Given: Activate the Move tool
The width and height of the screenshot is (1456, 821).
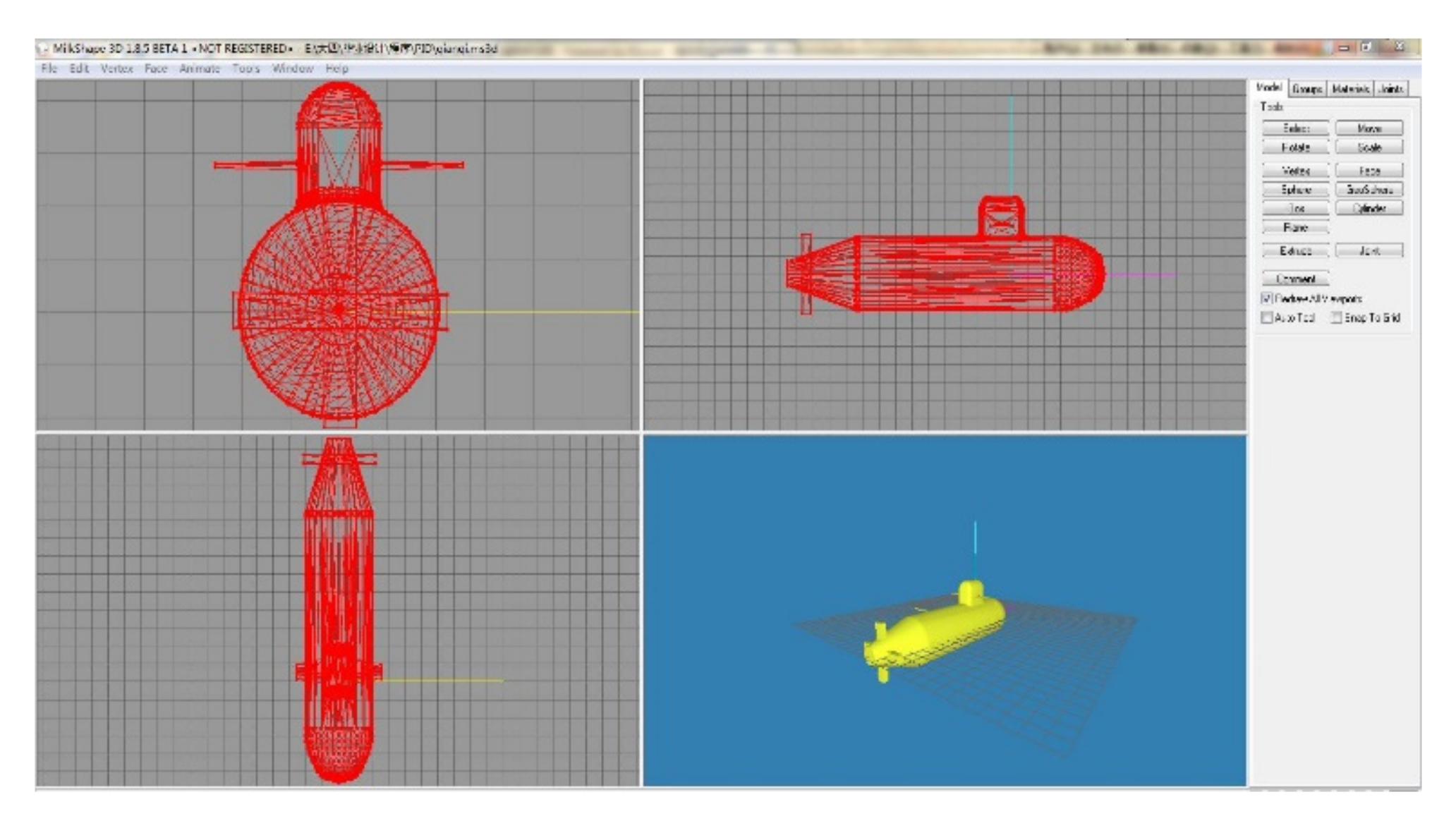Looking at the screenshot, I should 1370,128.
